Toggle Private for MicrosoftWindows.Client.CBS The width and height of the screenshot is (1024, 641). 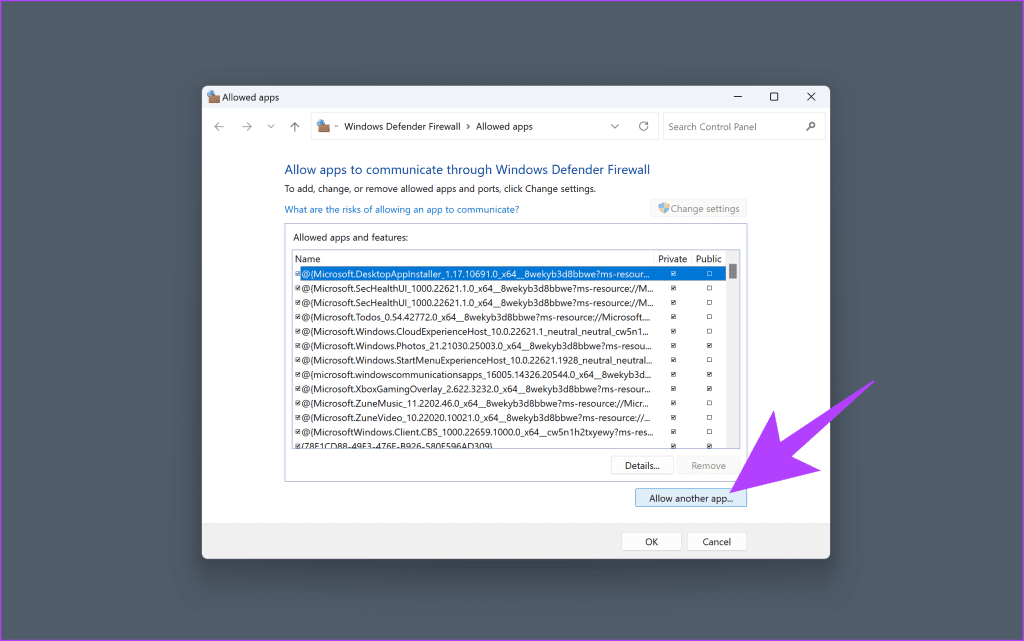point(673,432)
